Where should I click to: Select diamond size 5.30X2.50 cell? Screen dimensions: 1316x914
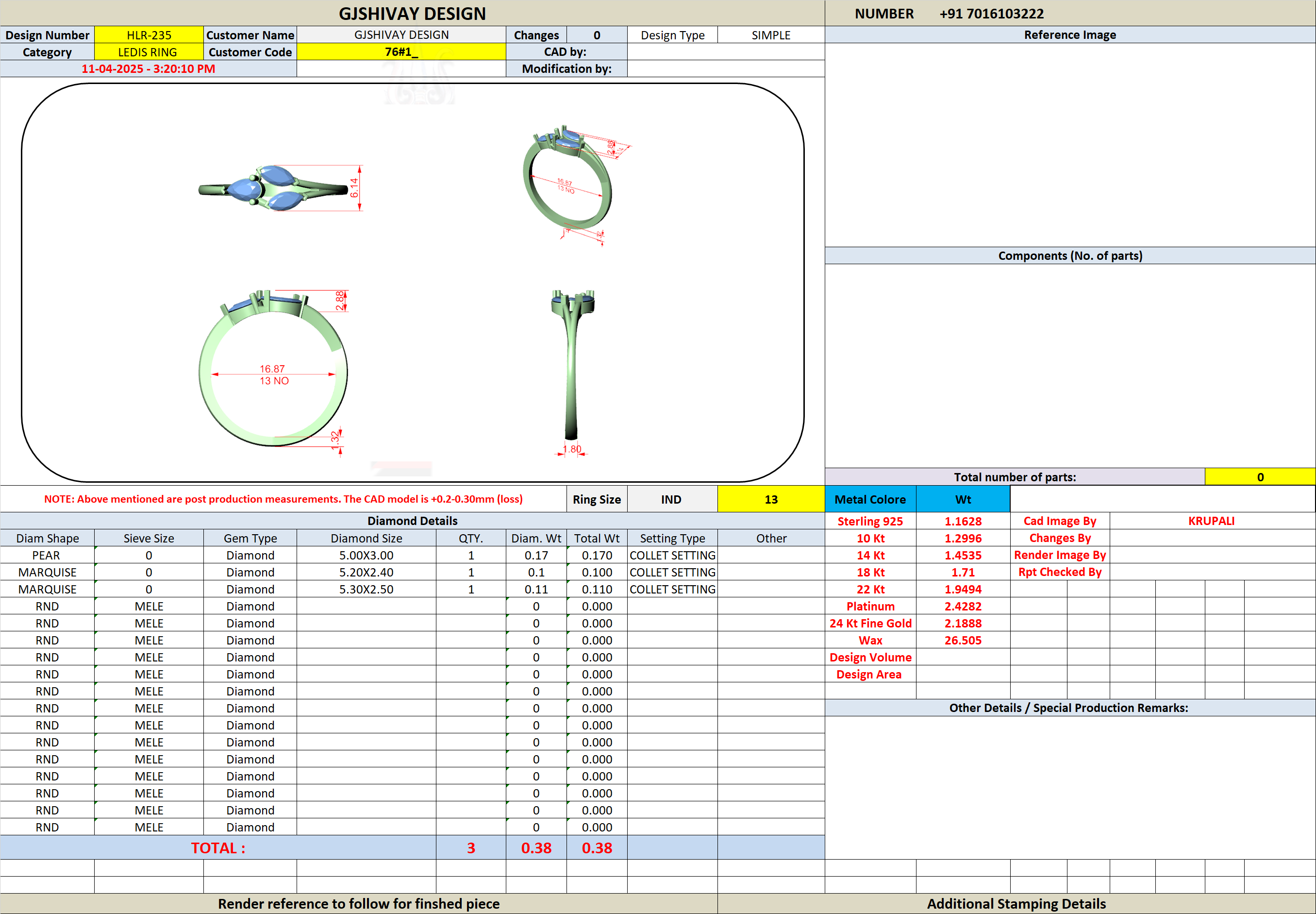[366, 589]
